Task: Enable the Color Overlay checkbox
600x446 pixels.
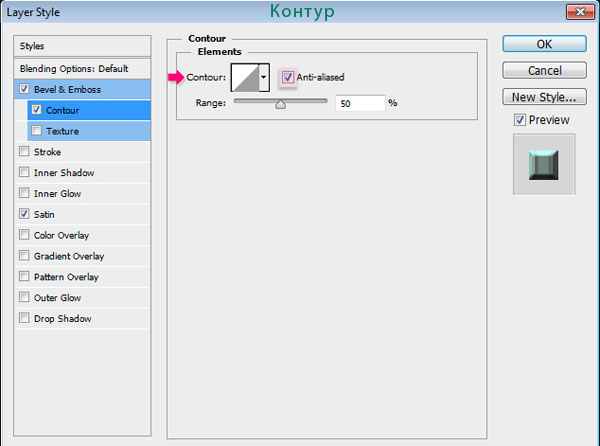Action: coord(24,234)
